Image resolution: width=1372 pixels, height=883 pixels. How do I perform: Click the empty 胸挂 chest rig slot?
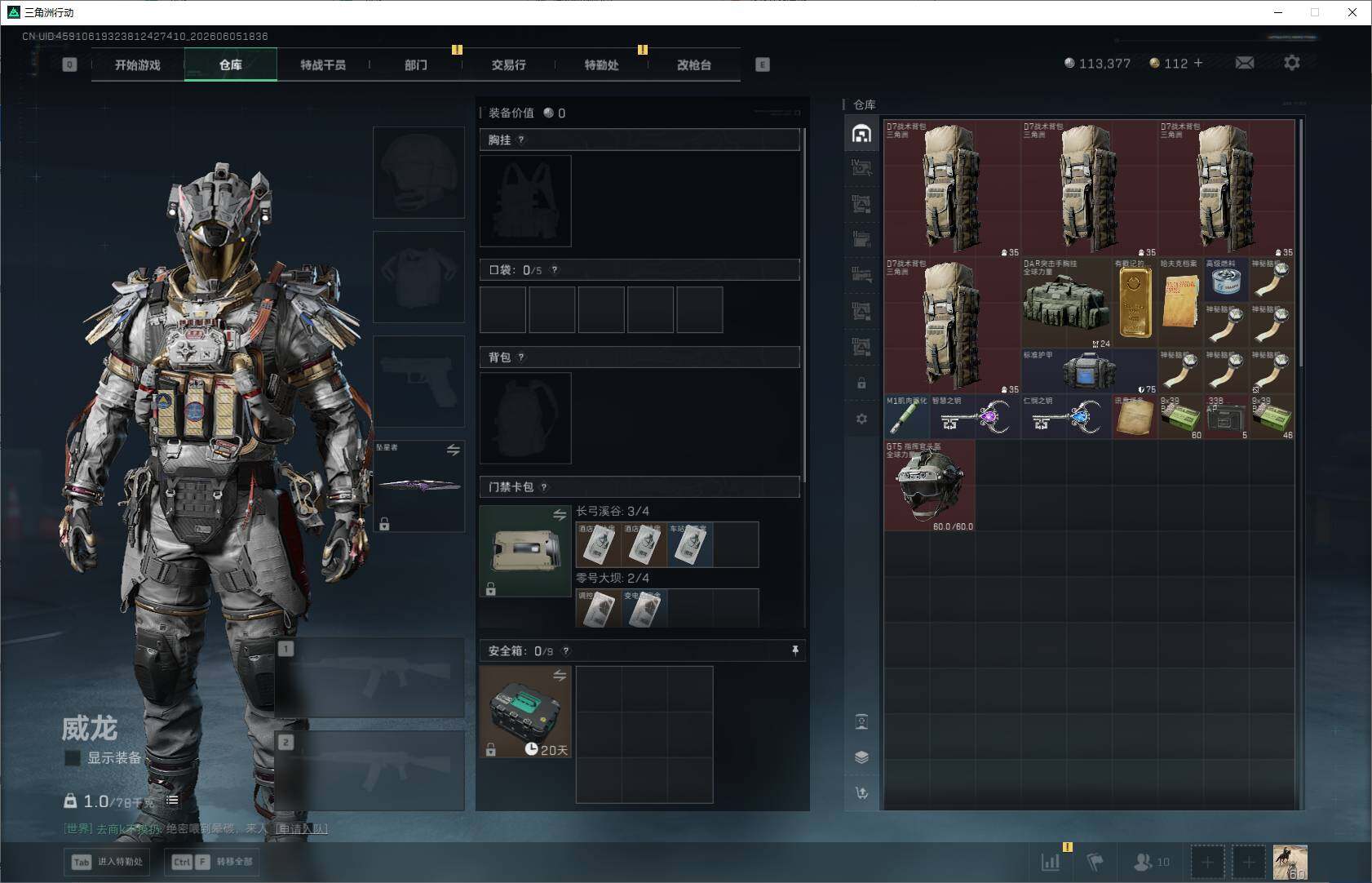pos(525,201)
